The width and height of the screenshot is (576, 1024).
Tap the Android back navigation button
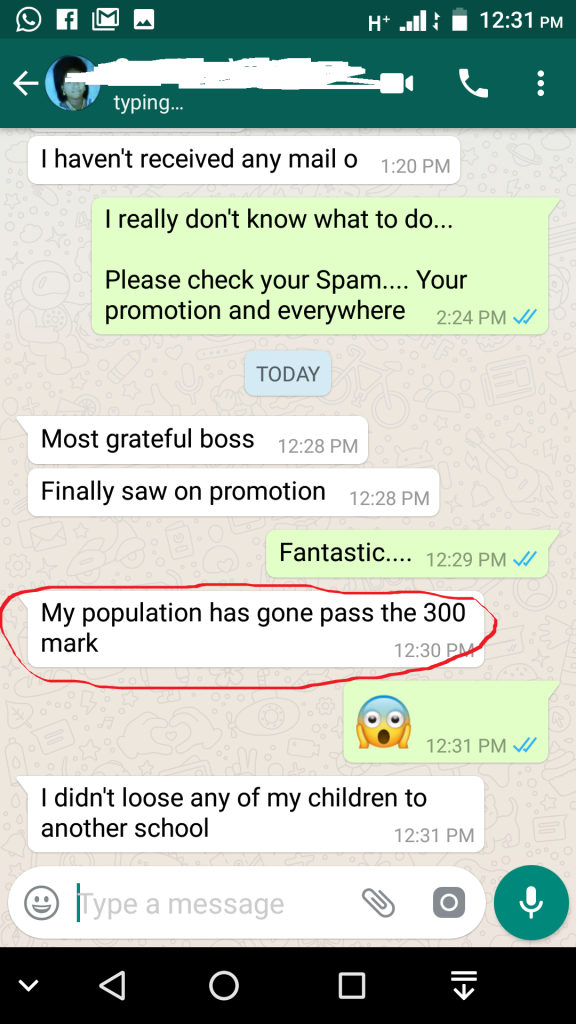pyautogui.click(x=112, y=985)
